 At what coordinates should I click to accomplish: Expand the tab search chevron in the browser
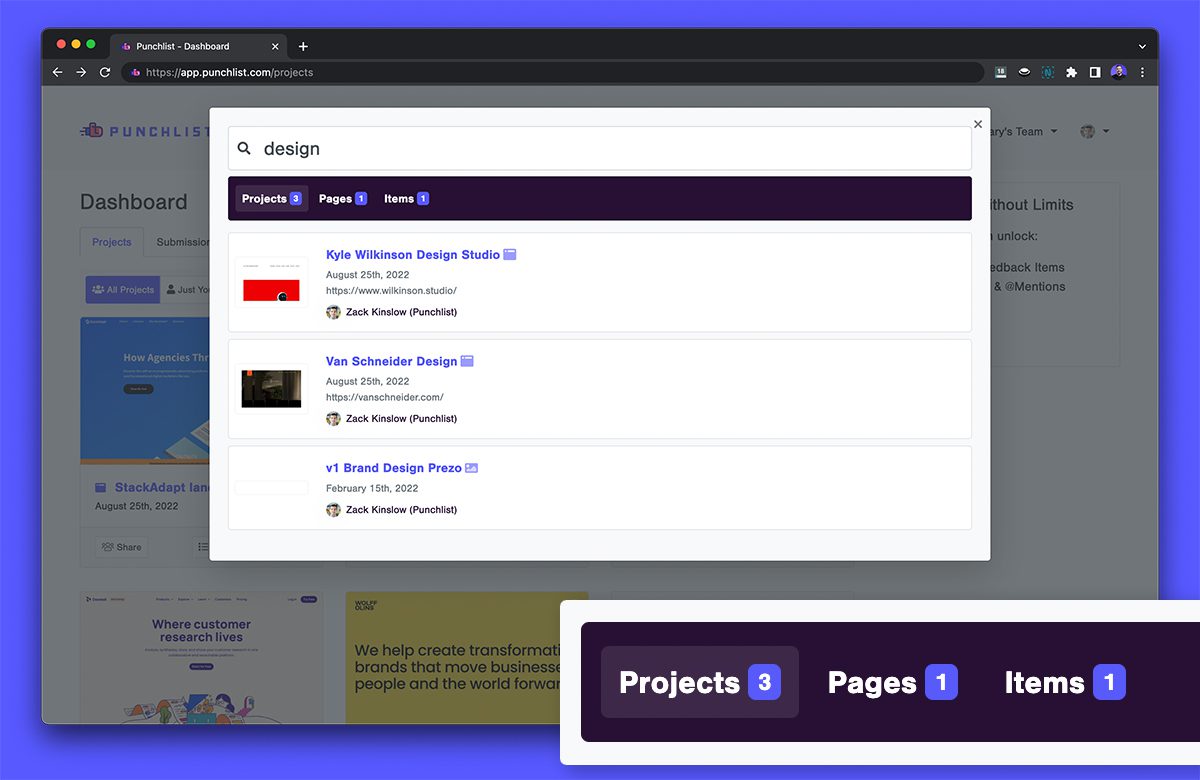click(x=1142, y=46)
